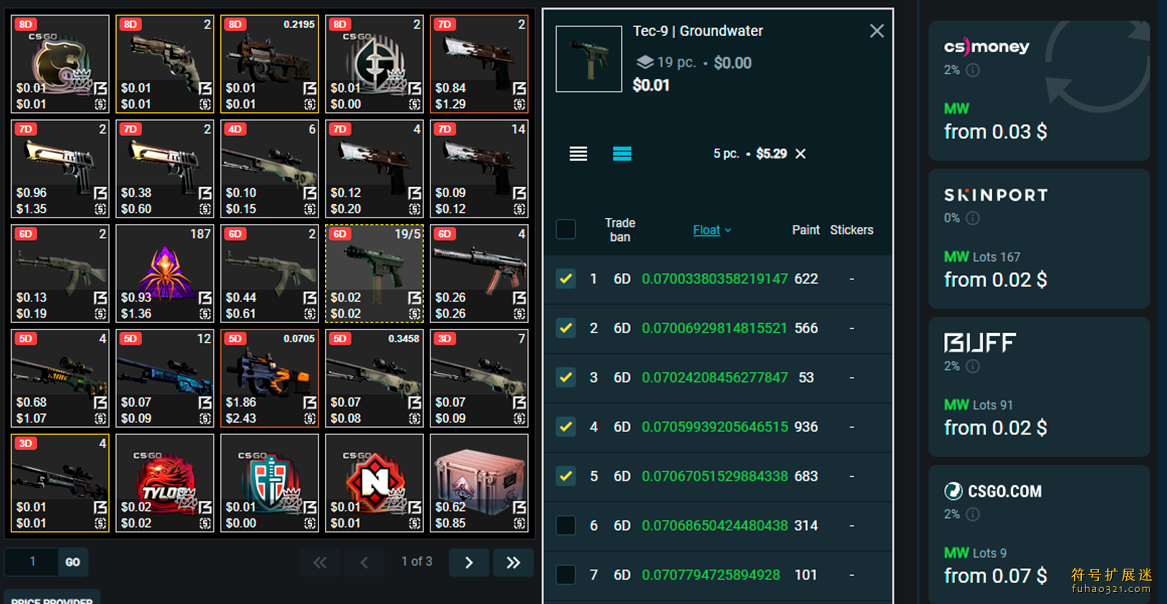1167x604 pixels.
Task: Uncheck row 4 with paint 936
Action: (566, 427)
